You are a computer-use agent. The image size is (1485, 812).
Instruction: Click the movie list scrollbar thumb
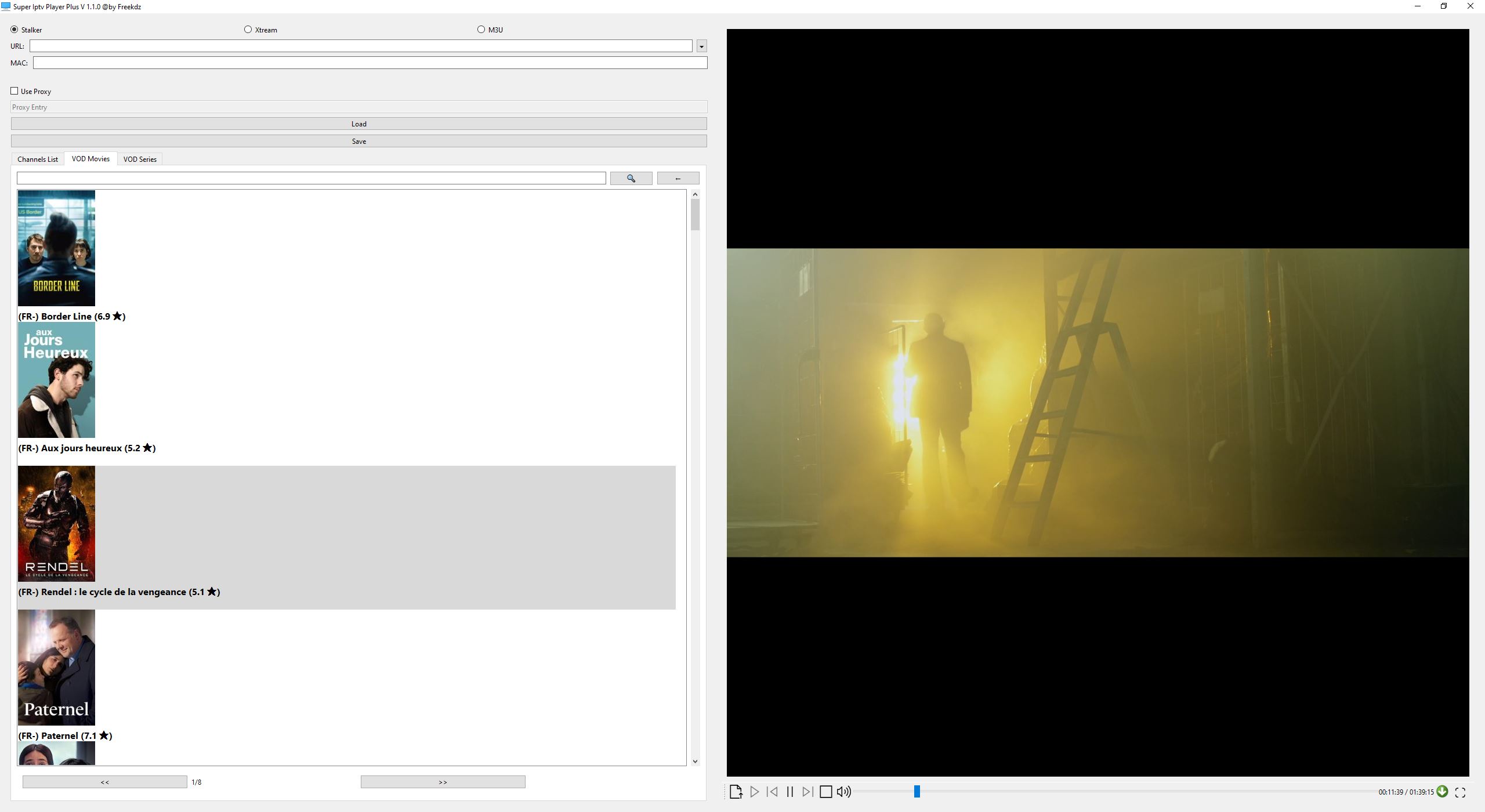[695, 215]
